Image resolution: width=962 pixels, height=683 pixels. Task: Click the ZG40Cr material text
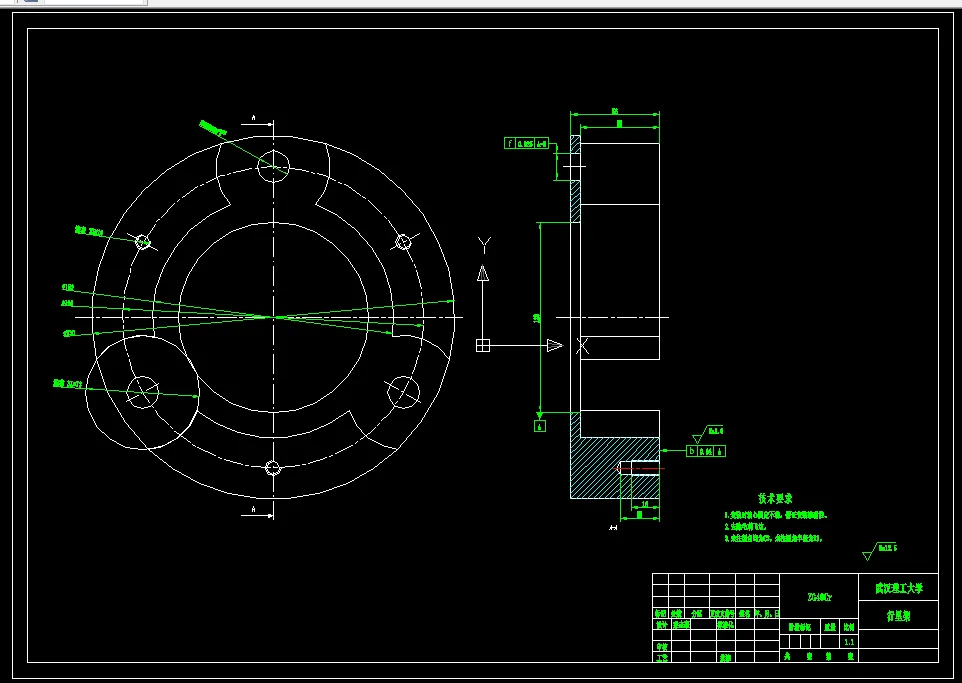pyautogui.click(x=820, y=597)
